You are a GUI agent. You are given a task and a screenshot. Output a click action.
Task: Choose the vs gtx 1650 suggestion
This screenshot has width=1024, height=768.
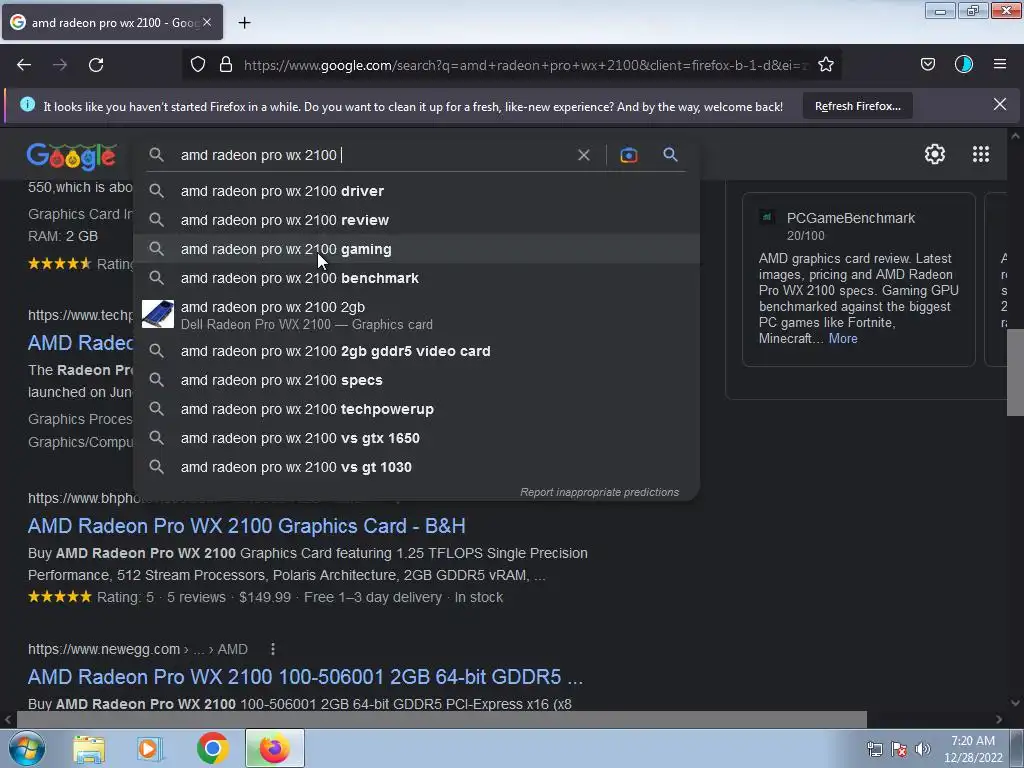416,438
